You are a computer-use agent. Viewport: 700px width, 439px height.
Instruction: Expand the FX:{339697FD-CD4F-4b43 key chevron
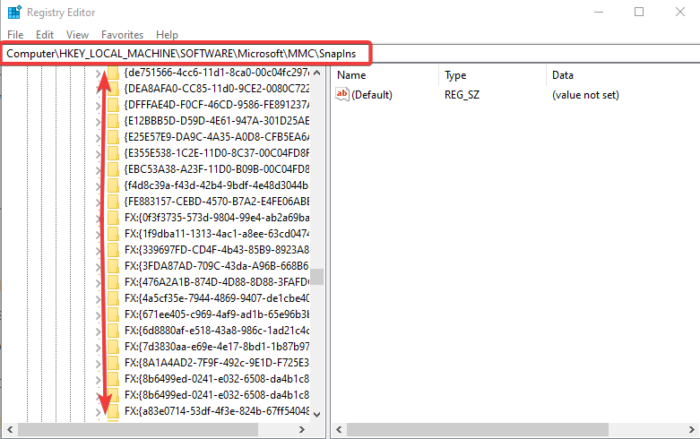(98, 251)
